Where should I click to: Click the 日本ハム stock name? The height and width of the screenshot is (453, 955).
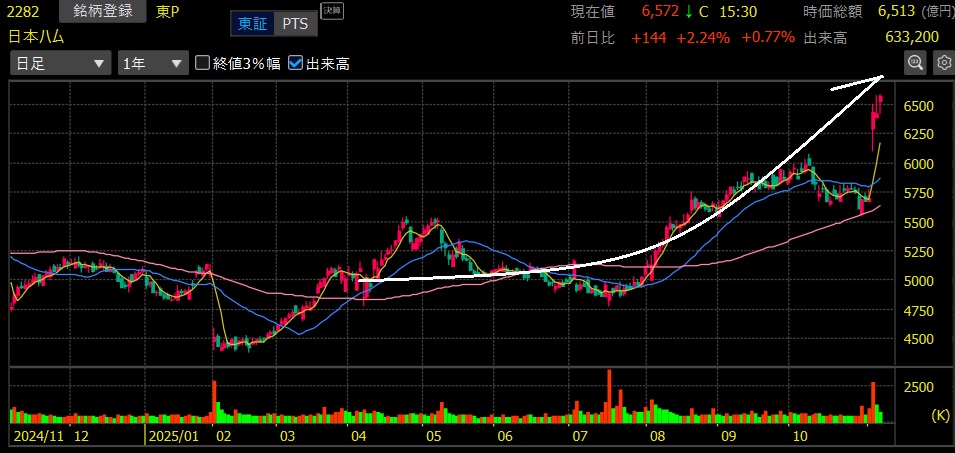coord(36,37)
